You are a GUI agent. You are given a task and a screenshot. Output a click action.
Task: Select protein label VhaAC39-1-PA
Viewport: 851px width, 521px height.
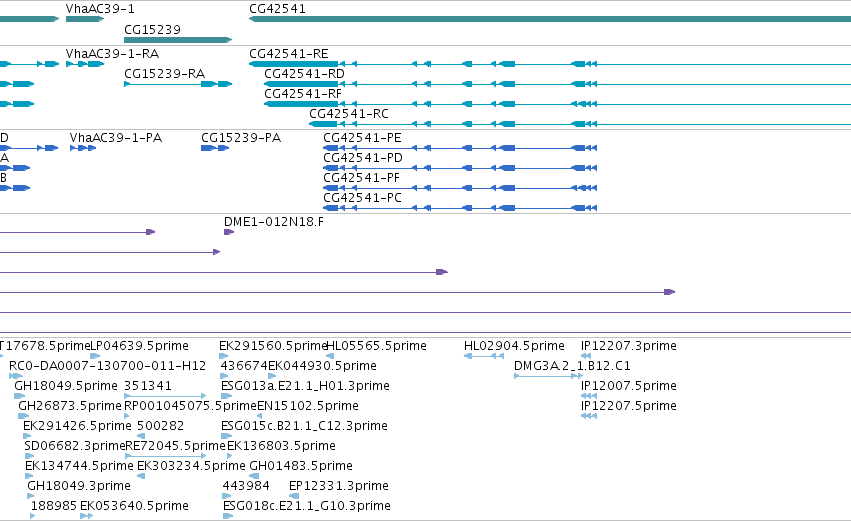click(116, 138)
